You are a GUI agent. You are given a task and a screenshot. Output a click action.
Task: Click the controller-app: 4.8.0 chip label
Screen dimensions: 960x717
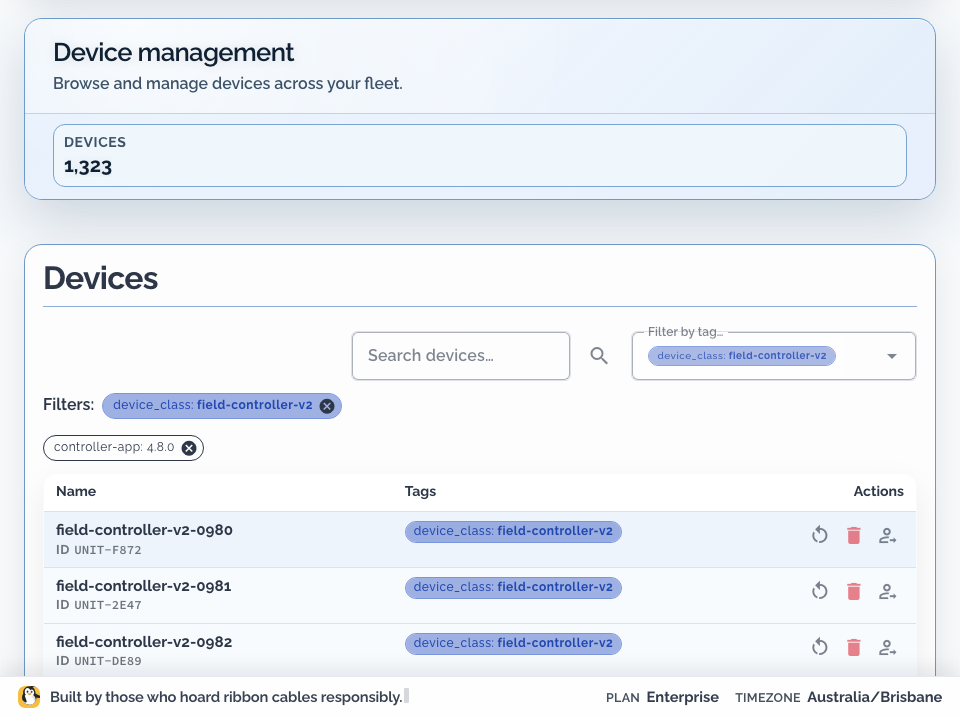pos(114,448)
